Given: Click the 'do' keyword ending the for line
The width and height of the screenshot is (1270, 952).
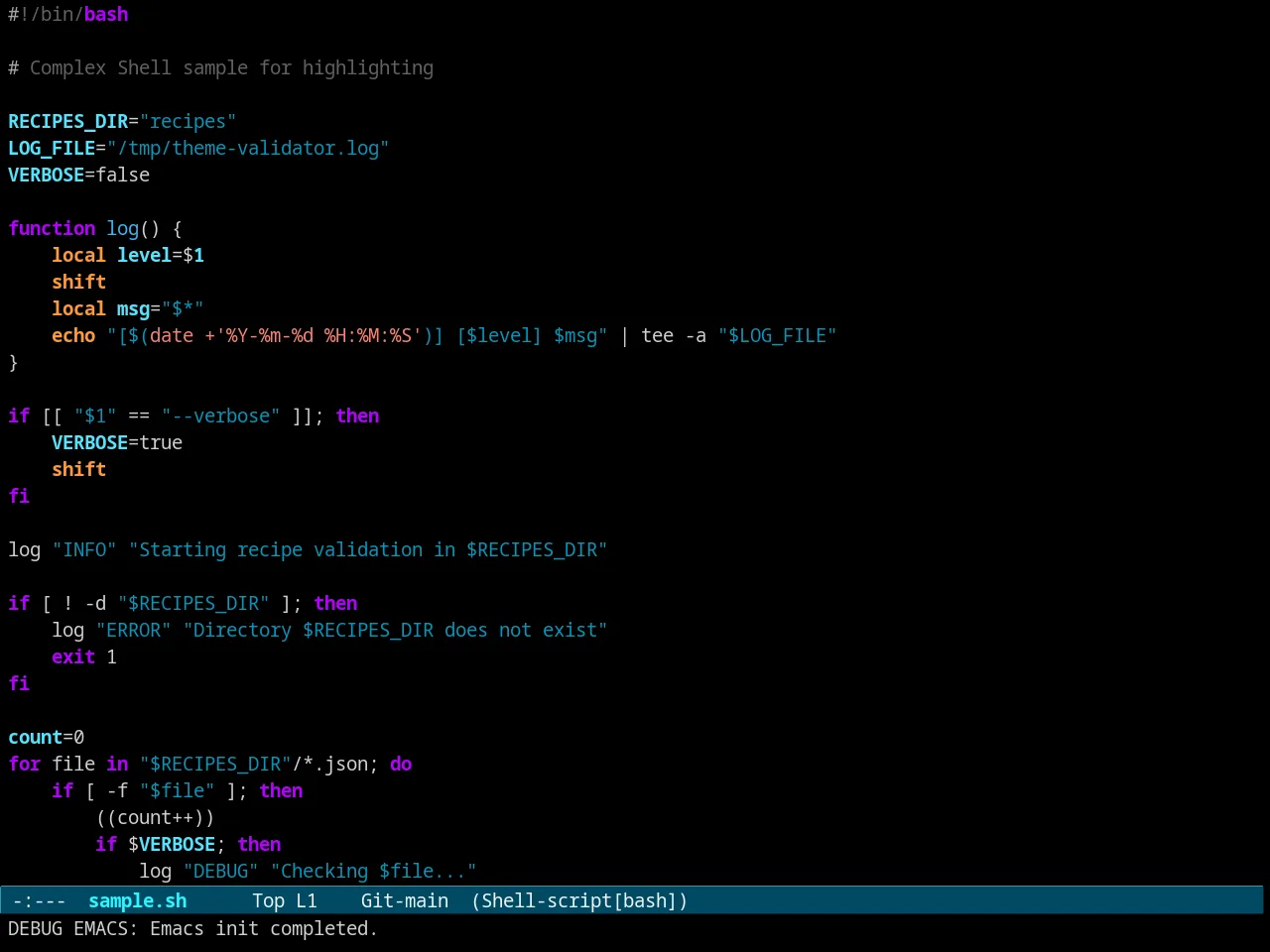Looking at the screenshot, I should [401, 764].
